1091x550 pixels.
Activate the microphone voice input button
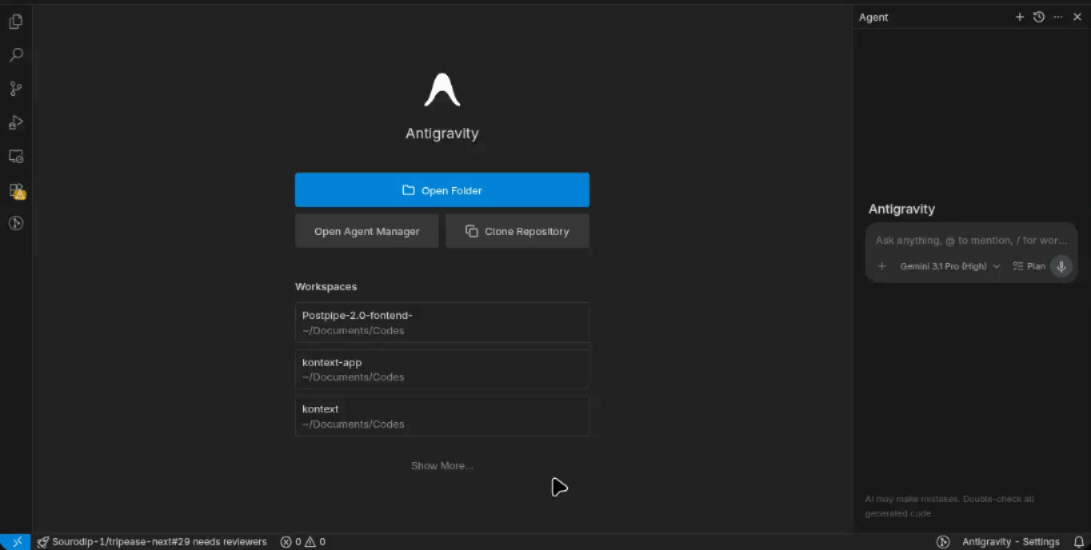(1061, 266)
